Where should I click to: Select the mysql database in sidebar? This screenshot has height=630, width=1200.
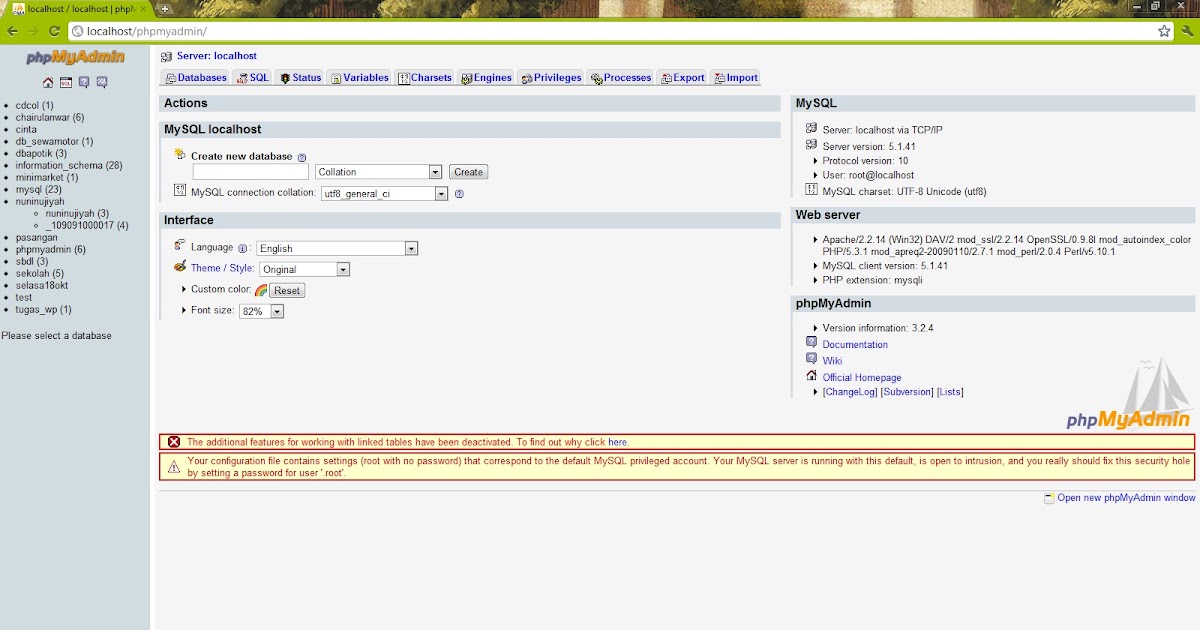point(39,189)
